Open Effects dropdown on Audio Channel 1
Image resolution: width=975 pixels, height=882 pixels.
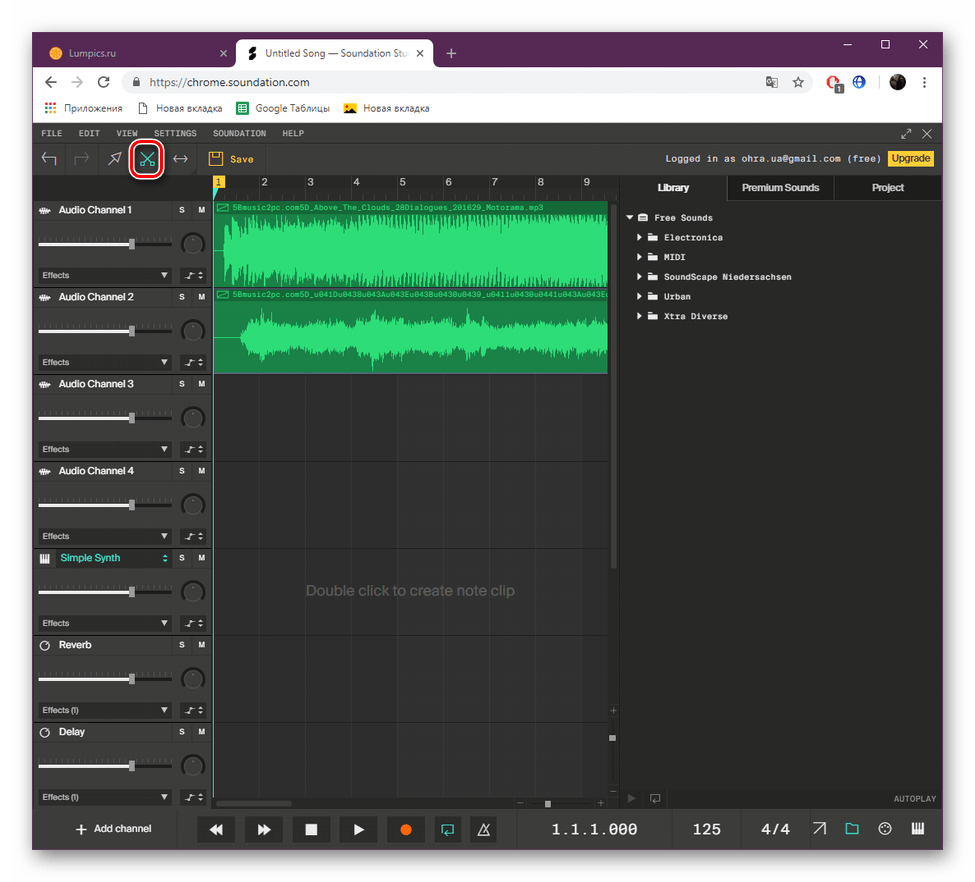104,275
